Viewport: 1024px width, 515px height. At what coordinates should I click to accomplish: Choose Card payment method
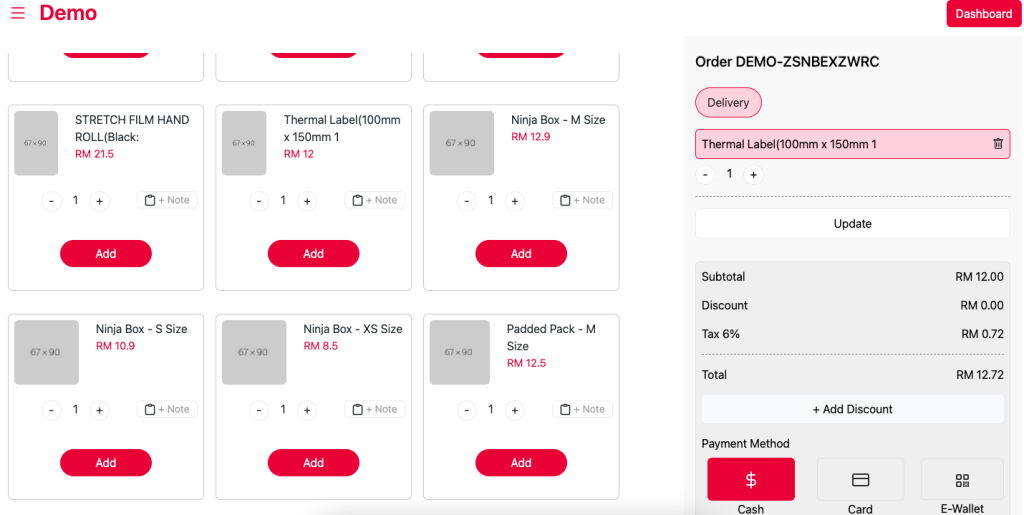[860, 479]
